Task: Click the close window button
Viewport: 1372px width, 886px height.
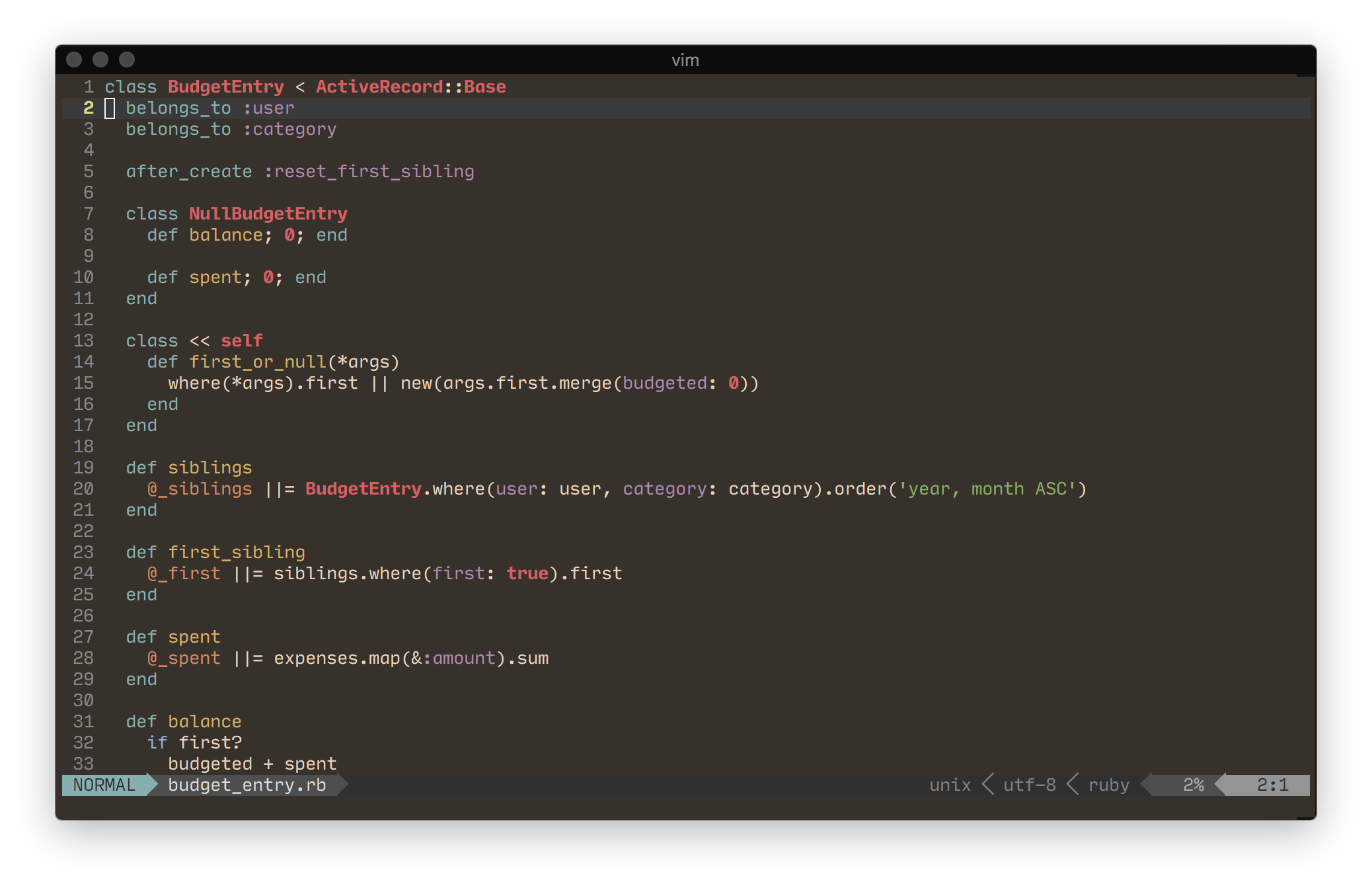Action: (74, 60)
